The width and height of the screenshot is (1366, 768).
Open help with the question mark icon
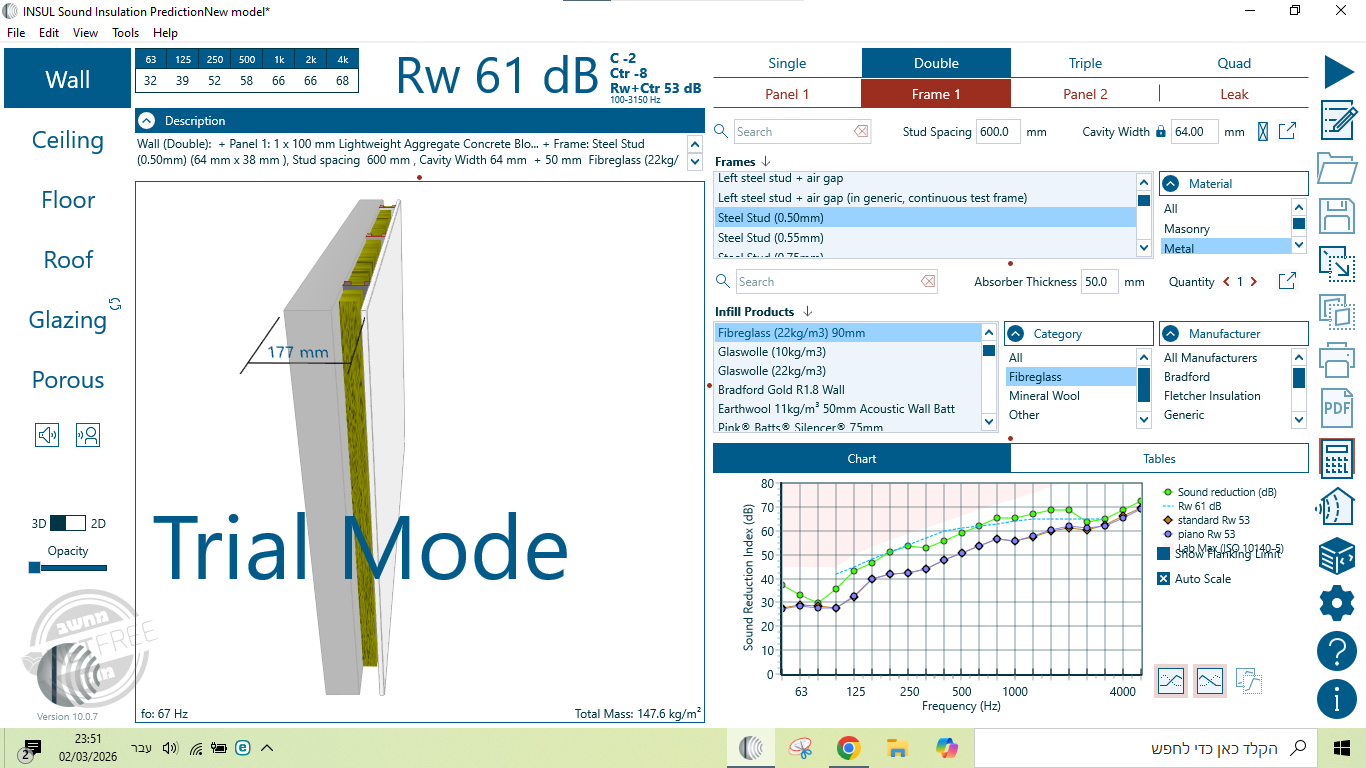pyautogui.click(x=1337, y=651)
